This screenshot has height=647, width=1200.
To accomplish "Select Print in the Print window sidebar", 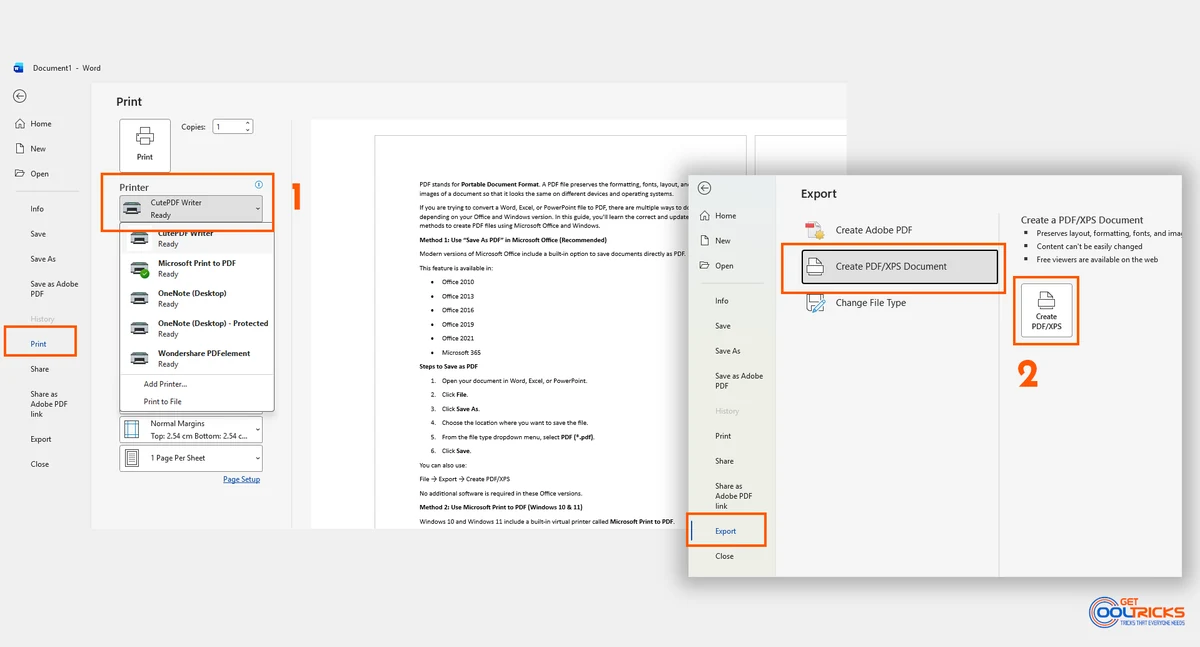I will [x=39, y=344].
